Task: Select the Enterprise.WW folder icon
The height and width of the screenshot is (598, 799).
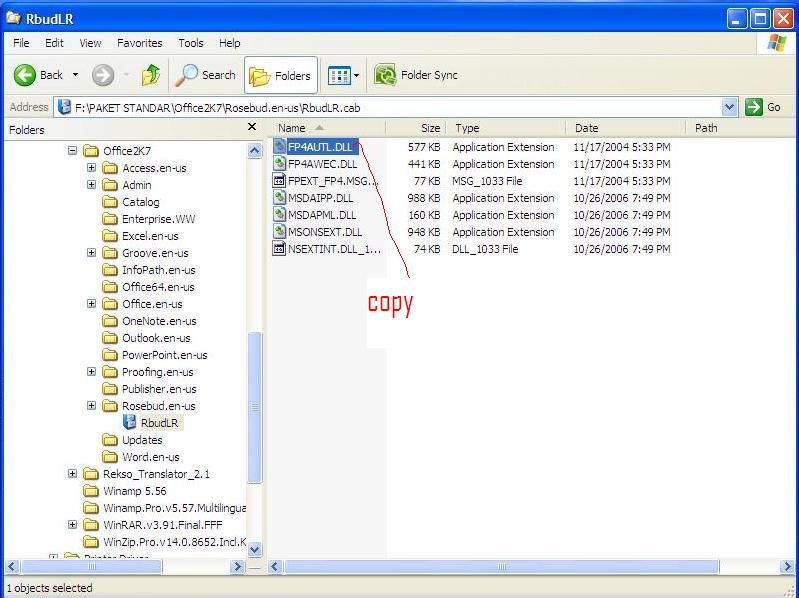Action: click(x=110, y=219)
